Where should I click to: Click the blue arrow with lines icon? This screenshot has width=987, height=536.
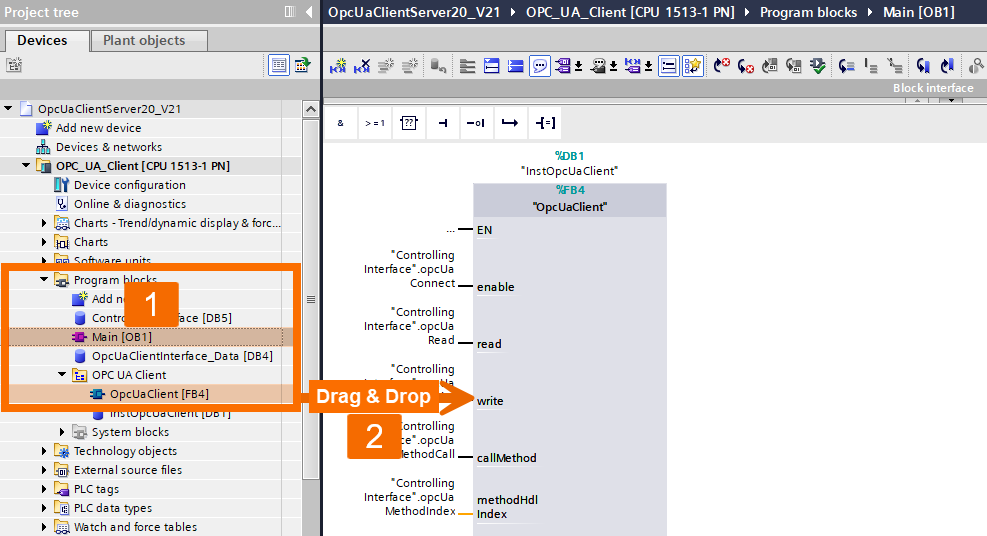847,65
